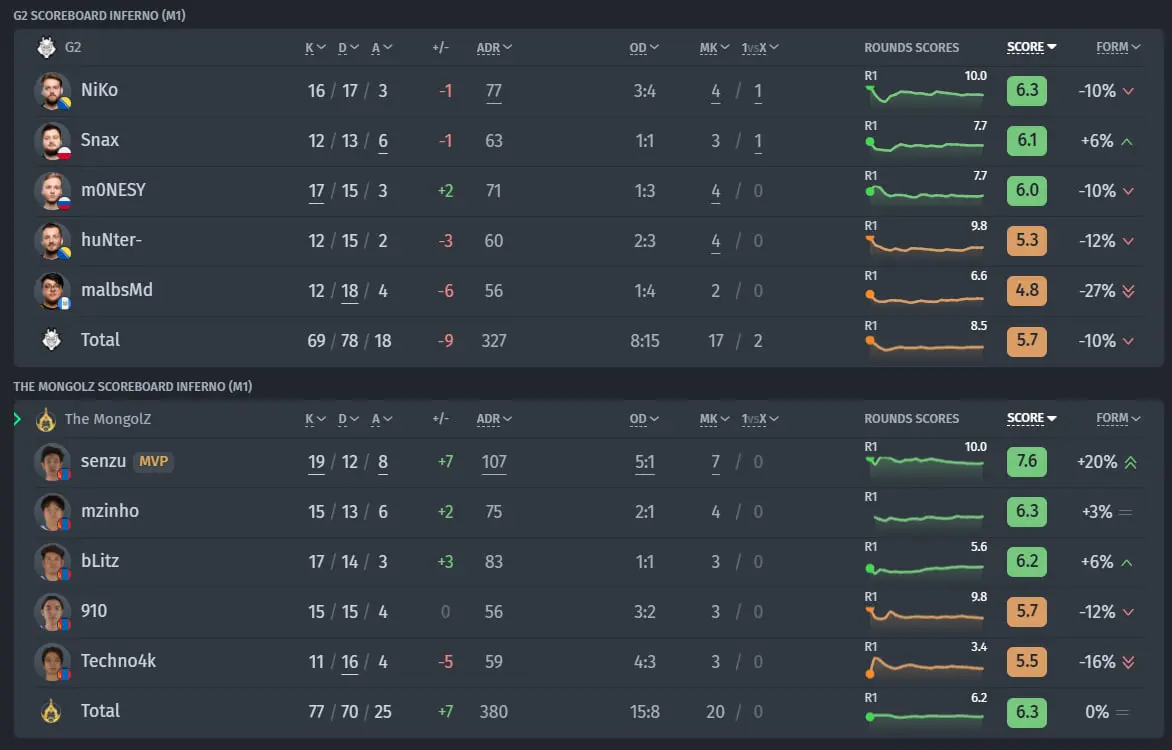Screen dimensions: 1172x750
Task: Open mzinho's player avatar
Action: coord(52,512)
